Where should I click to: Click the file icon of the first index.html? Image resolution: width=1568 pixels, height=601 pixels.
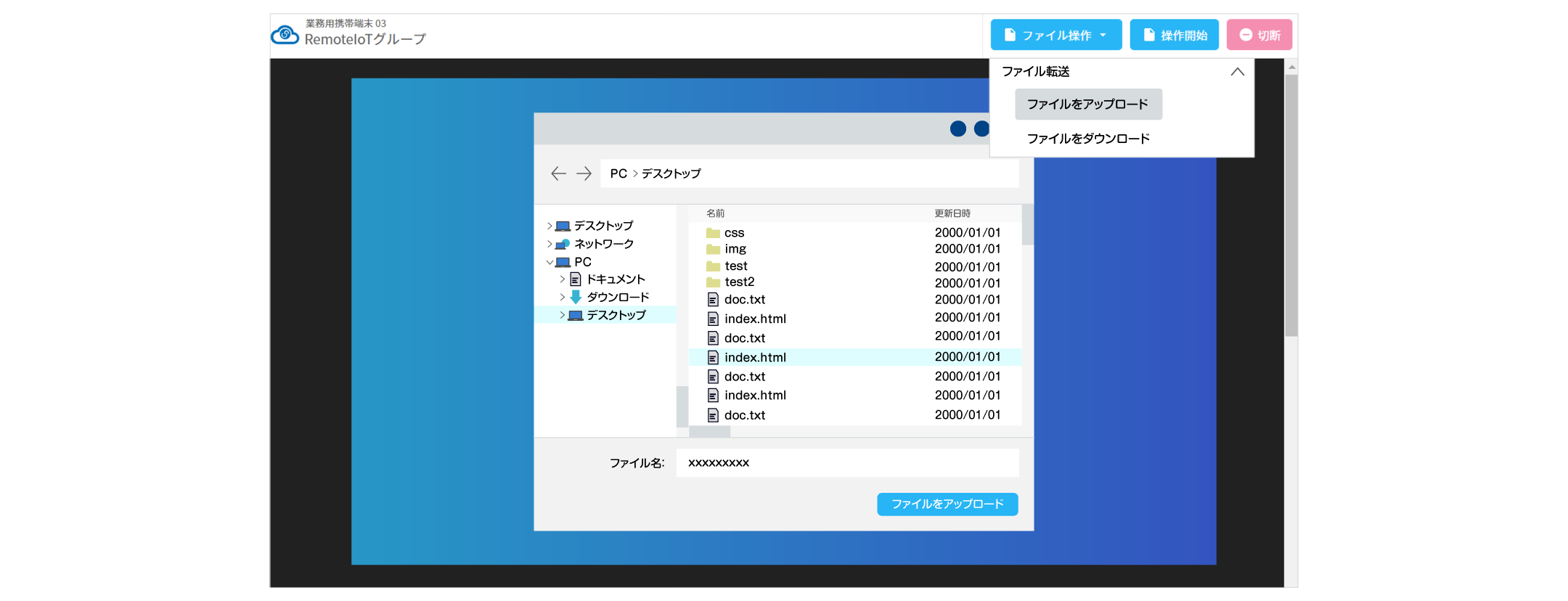coord(713,319)
